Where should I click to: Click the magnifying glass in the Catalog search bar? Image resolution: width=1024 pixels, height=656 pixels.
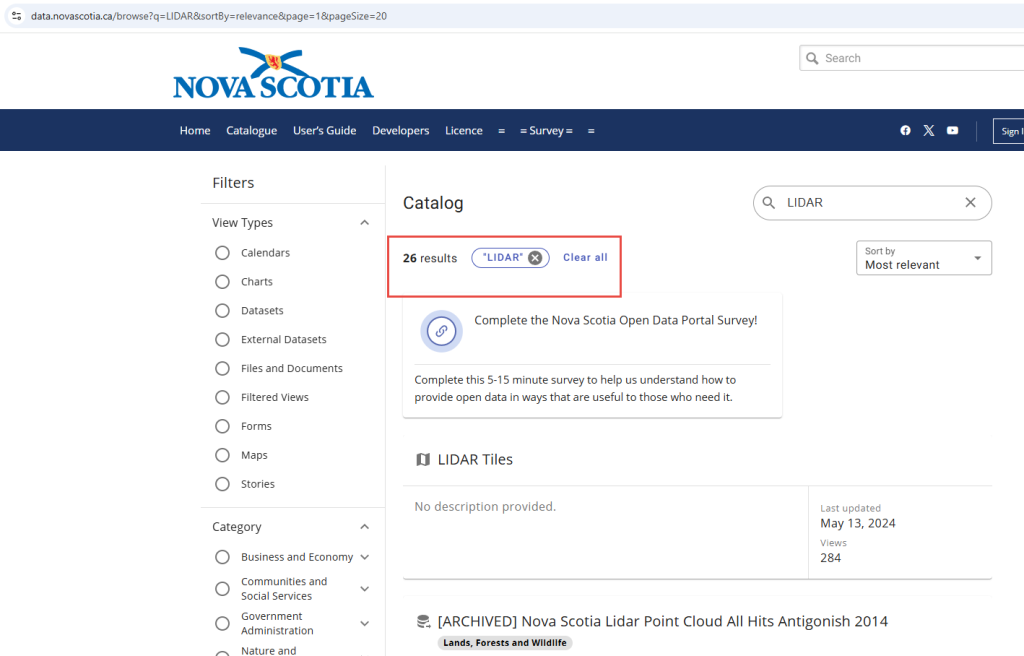point(769,203)
